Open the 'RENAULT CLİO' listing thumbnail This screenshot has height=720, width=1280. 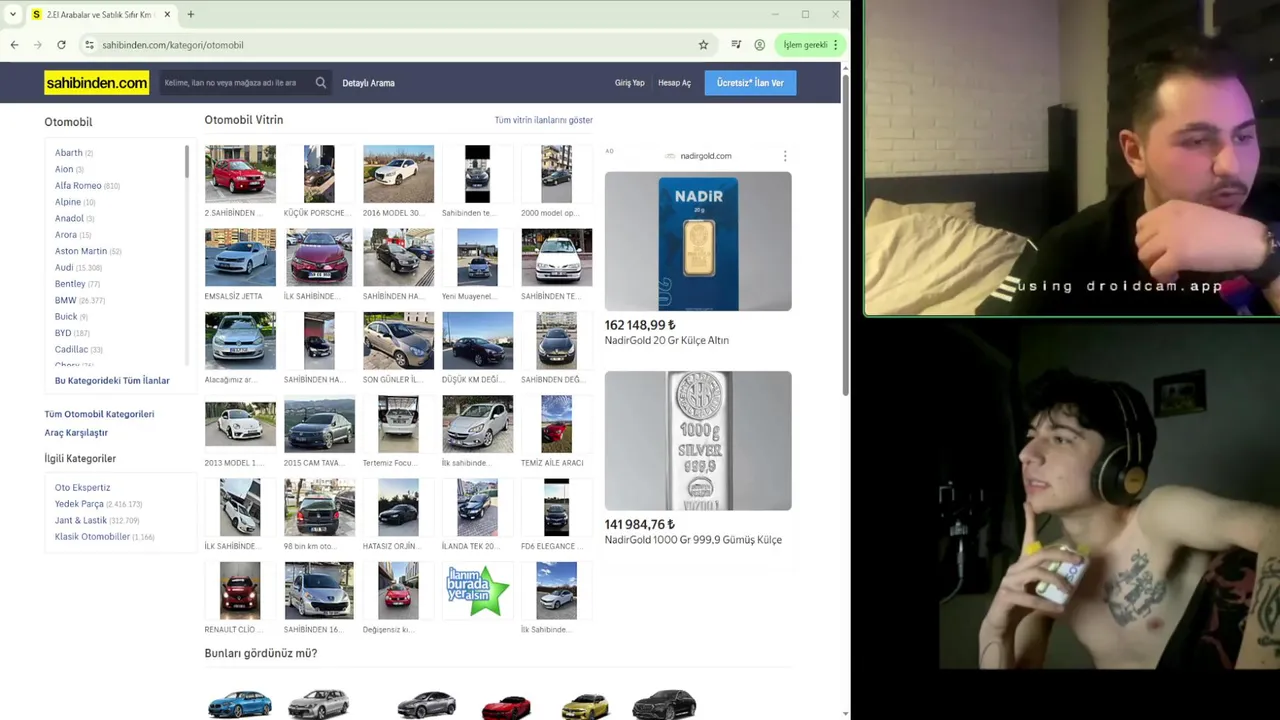pyautogui.click(x=240, y=590)
